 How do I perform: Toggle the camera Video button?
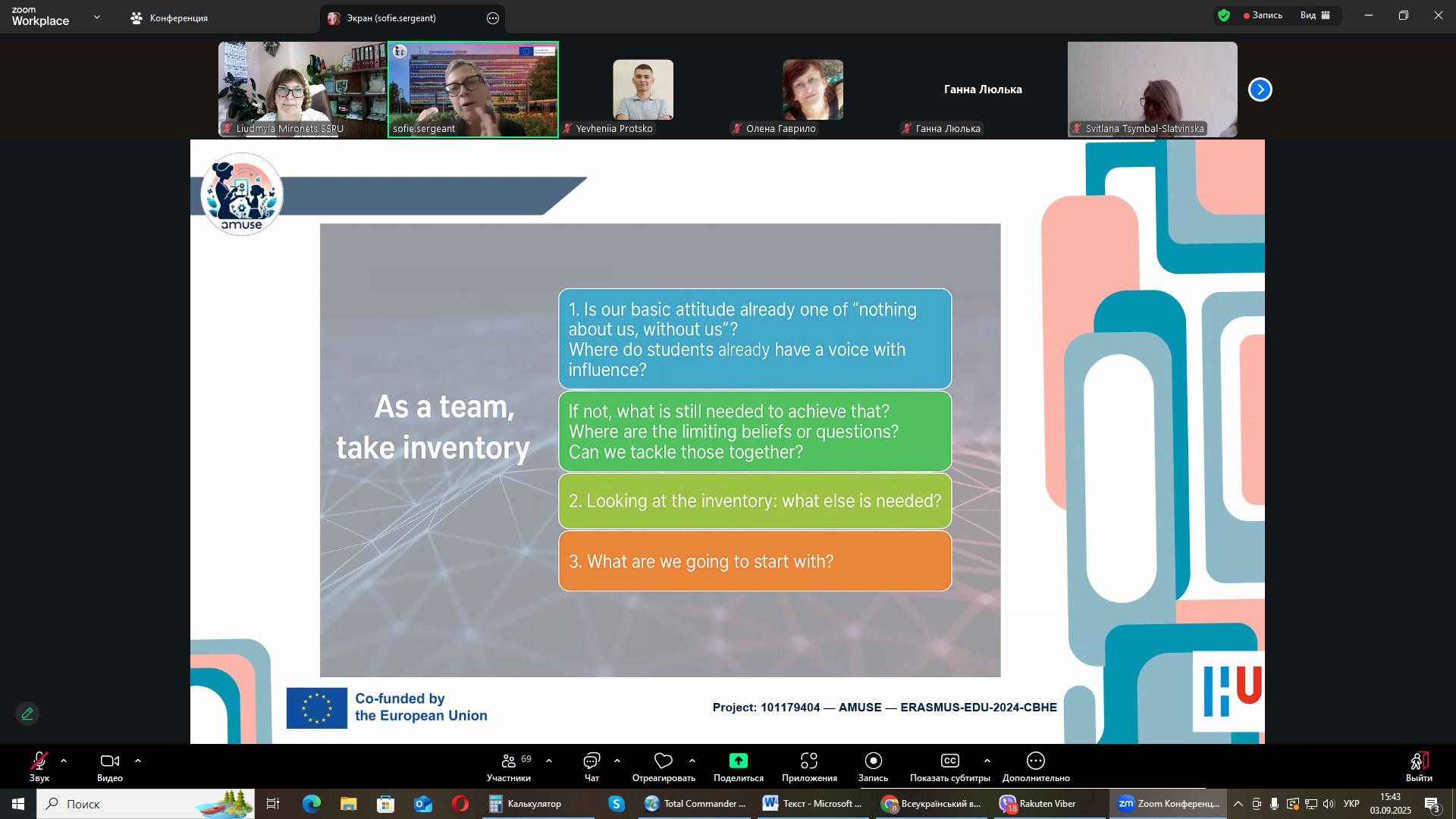click(110, 761)
